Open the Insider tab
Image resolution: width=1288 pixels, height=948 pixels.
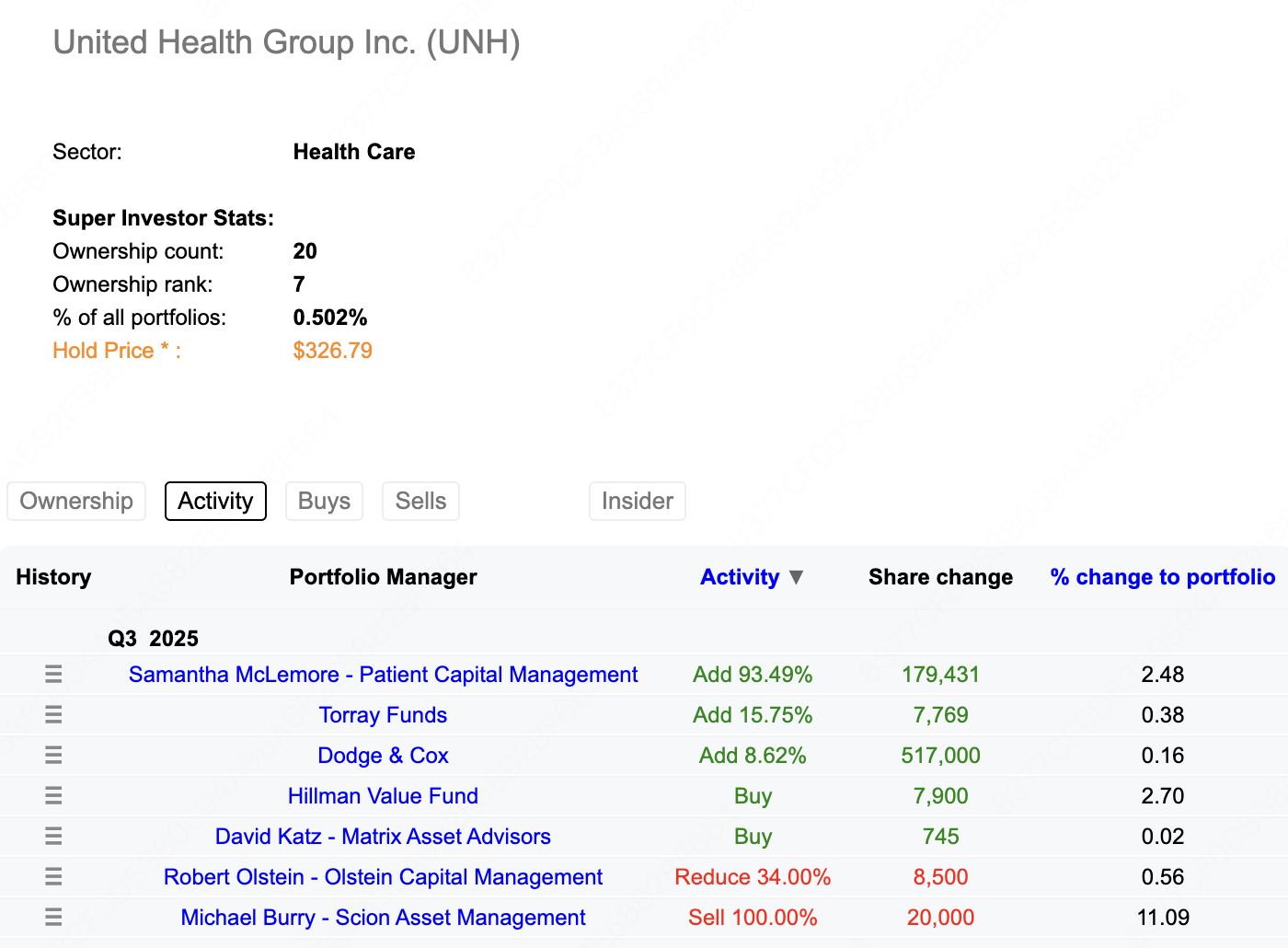click(637, 502)
